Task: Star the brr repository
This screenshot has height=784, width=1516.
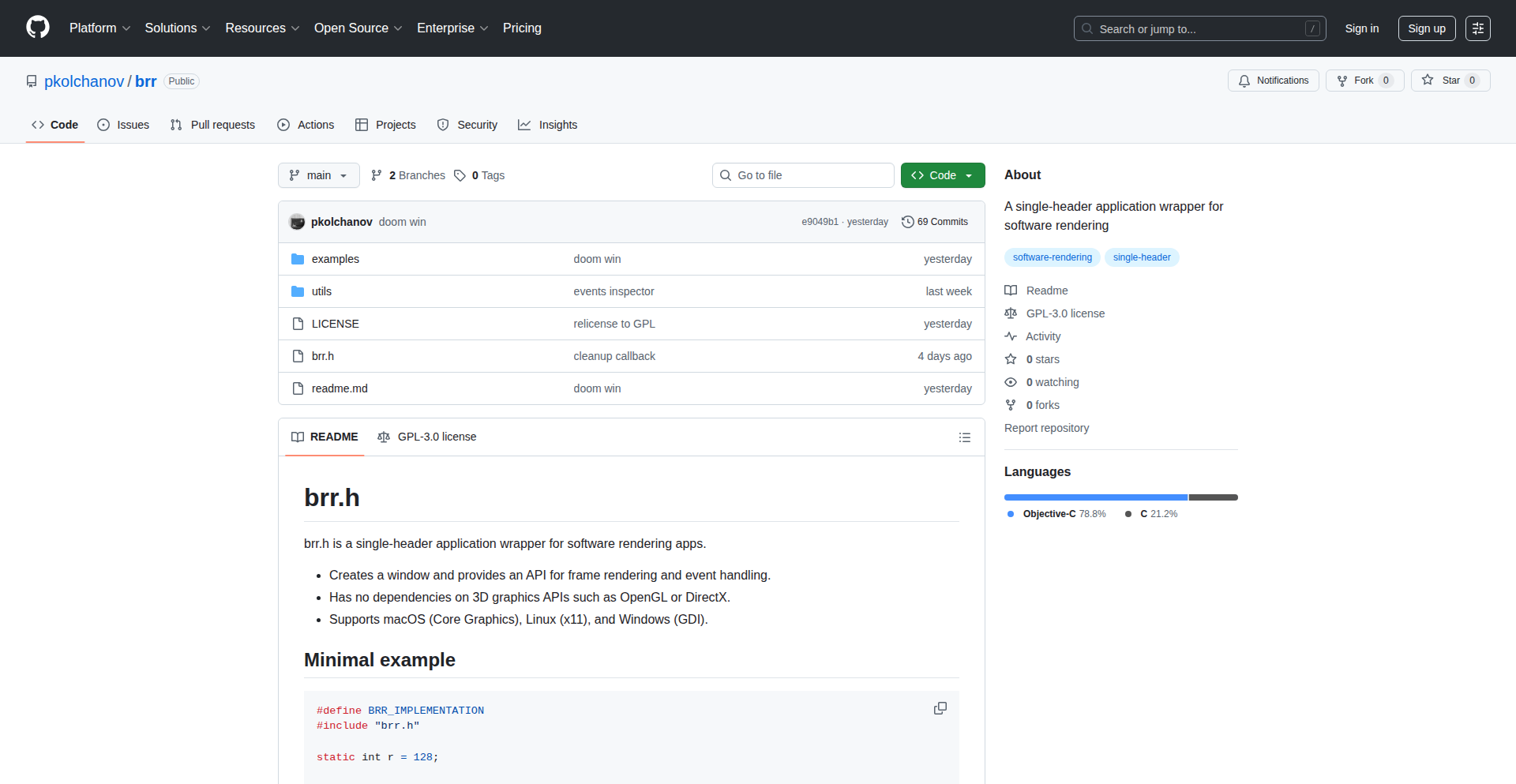Action: [1450, 81]
